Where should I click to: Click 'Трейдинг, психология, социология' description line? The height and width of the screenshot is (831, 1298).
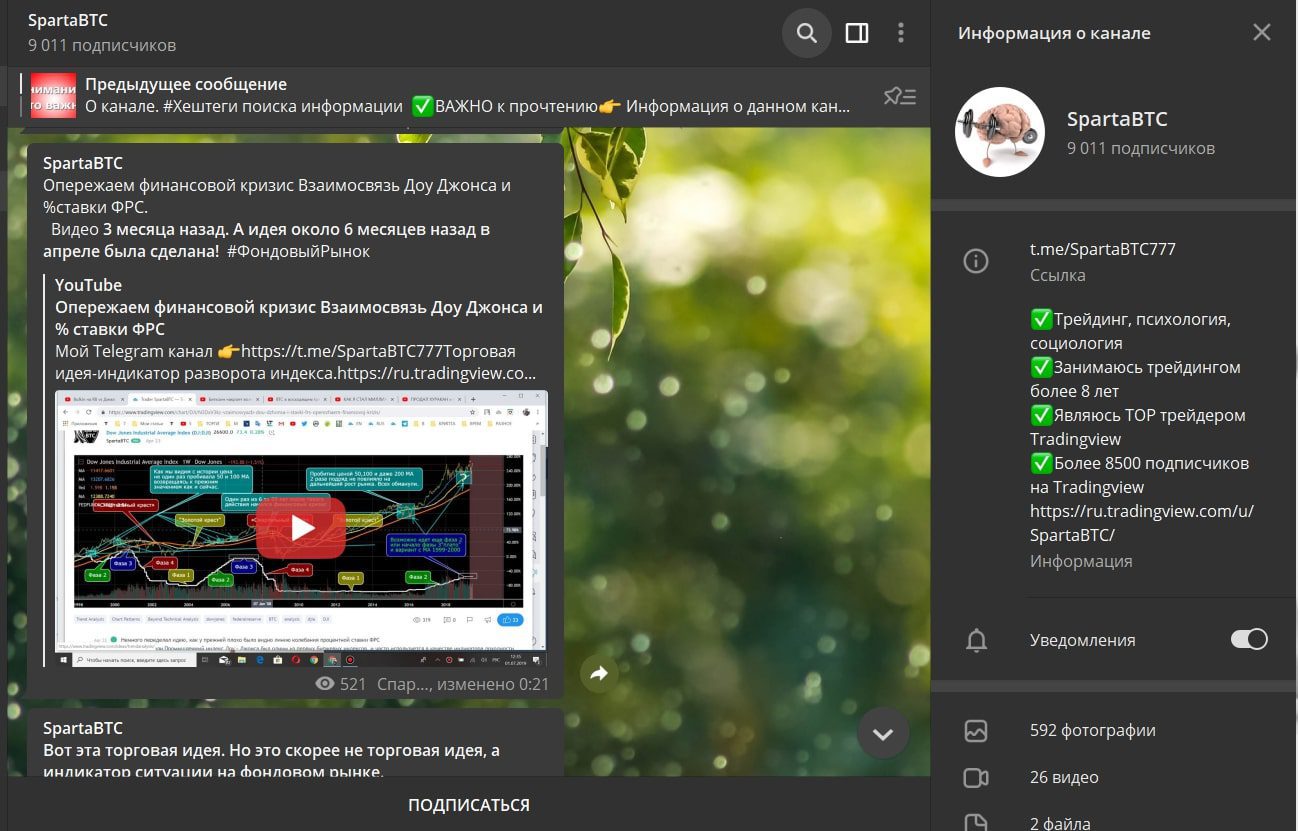pos(1130,331)
